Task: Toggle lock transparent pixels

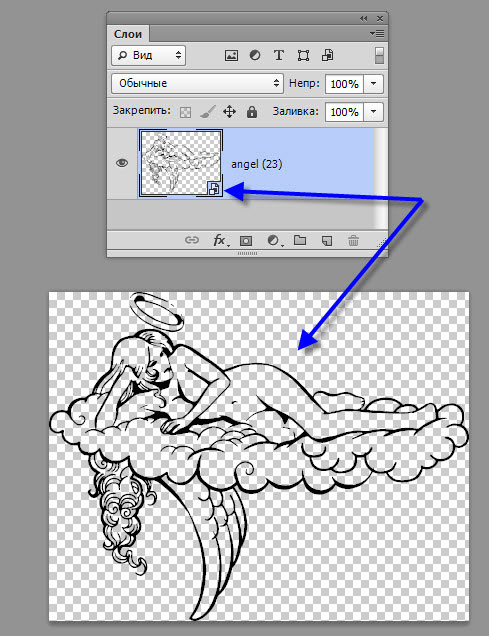Action: pyautogui.click(x=186, y=112)
